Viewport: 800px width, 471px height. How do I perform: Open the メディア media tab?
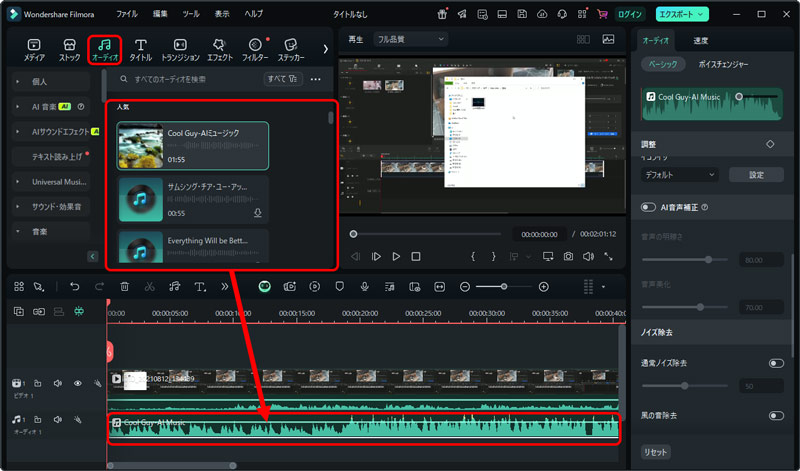pyautogui.click(x=34, y=50)
